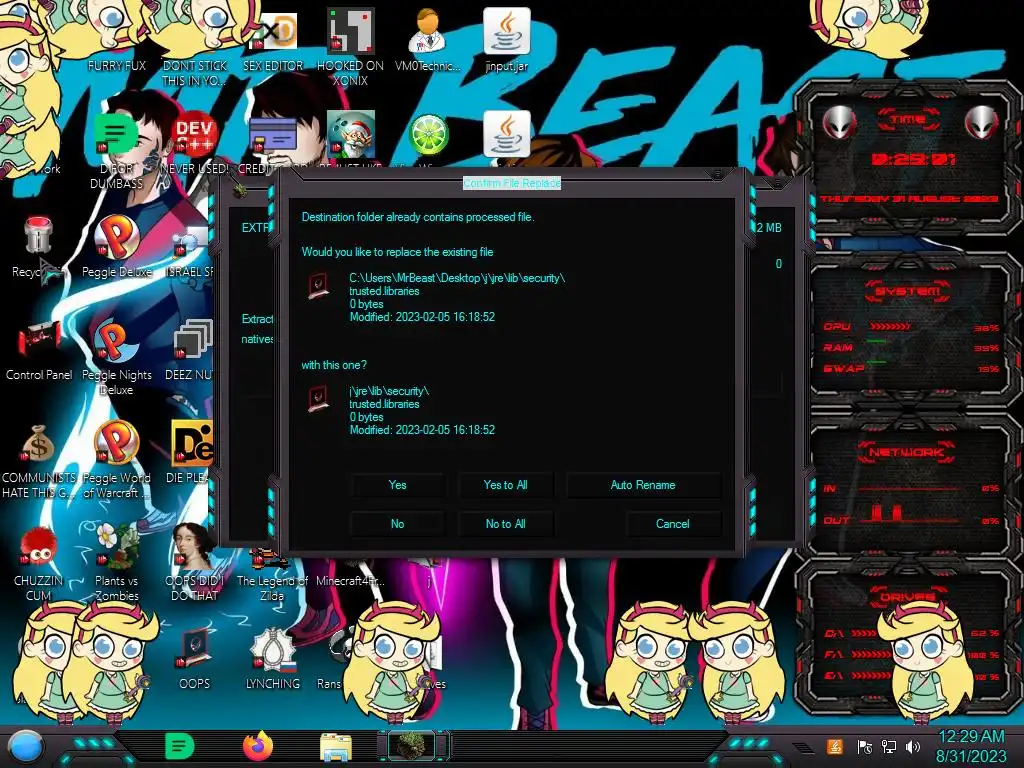This screenshot has height=768, width=1024.
Task: Open the stacked-windows DEEZ NU shortcut
Action: tap(193, 341)
